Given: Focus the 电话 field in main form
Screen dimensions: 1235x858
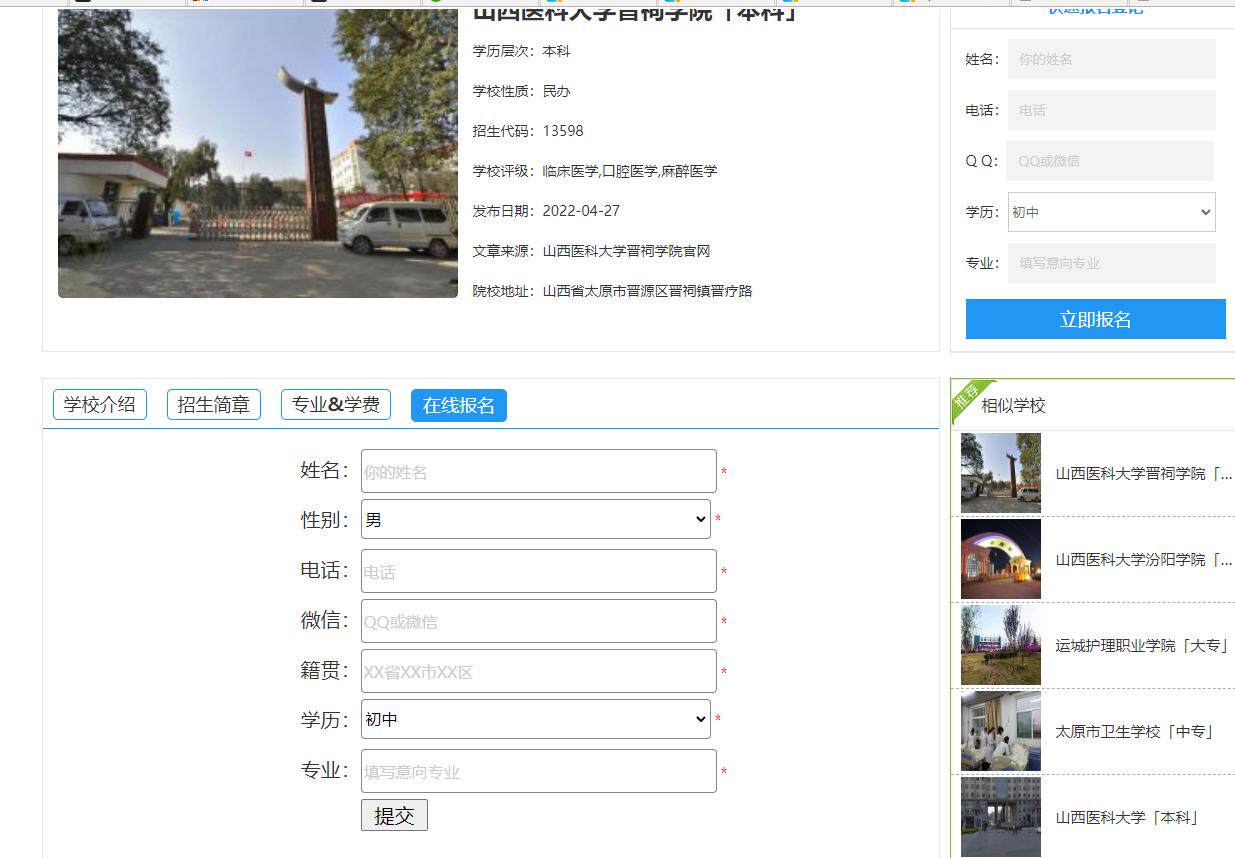Looking at the screenshot, I should pyautogui.click(x=539, y=571).
